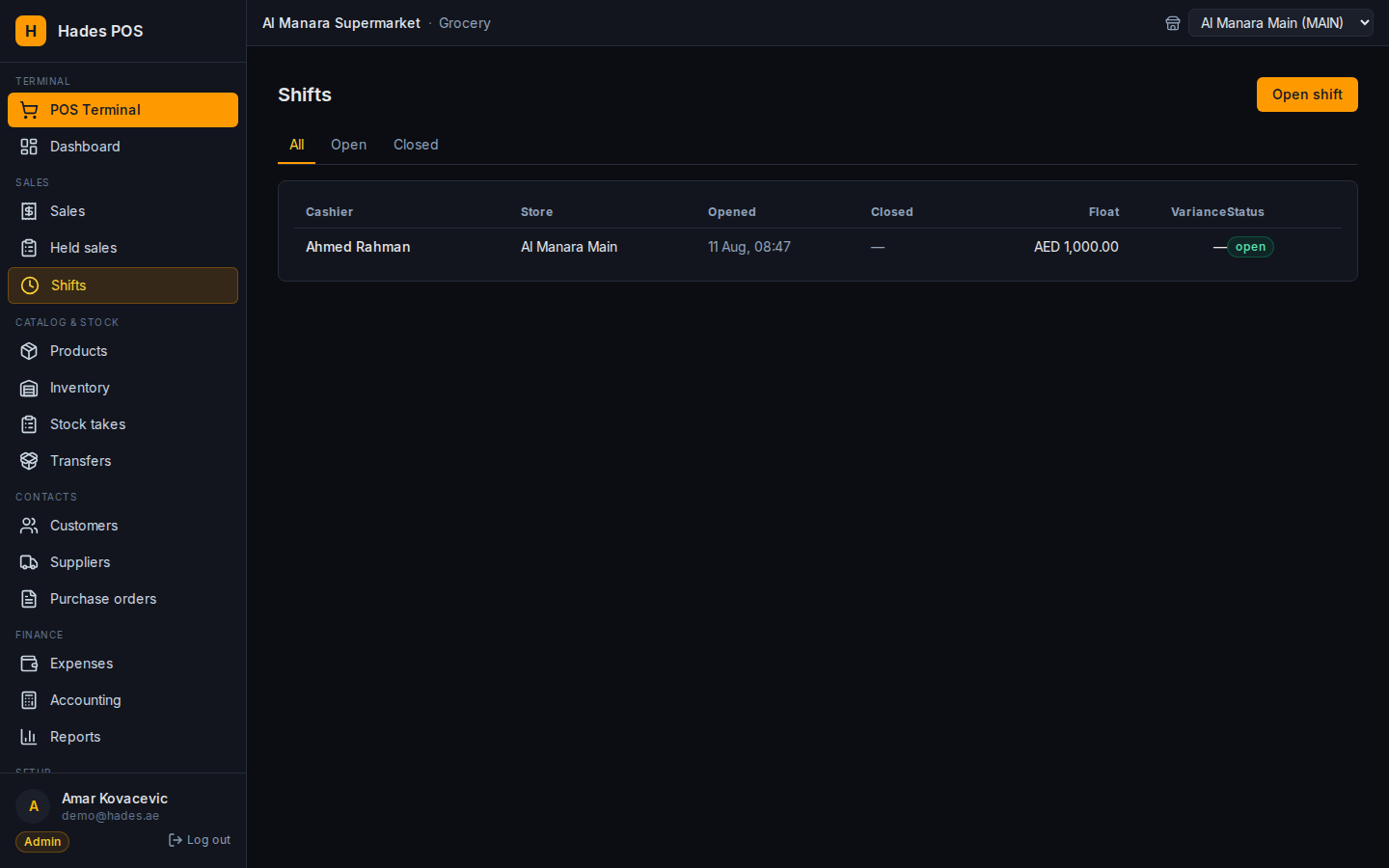Click the Customers people icon
The image size is (1389, 868).
click(29, 526)
